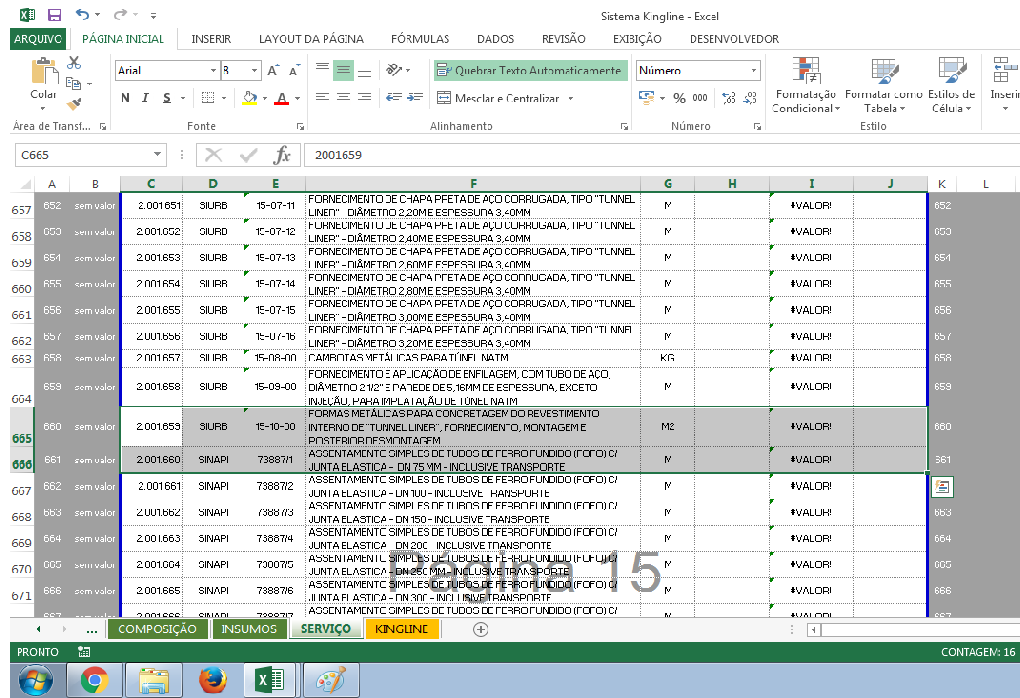Activate the Format Painter brush
This screenshot has height=698, width=1020.
tap(74, 104)
